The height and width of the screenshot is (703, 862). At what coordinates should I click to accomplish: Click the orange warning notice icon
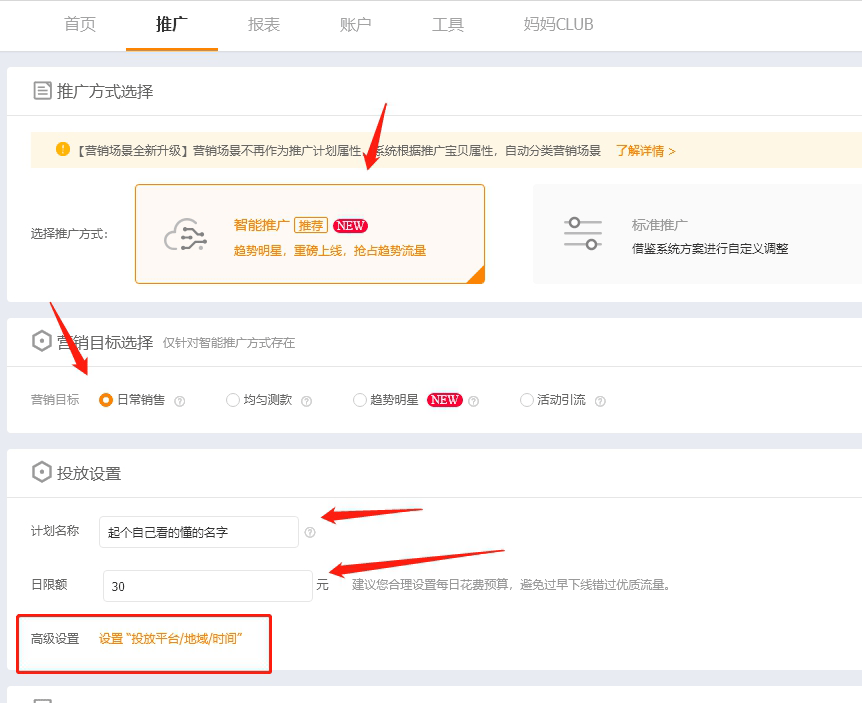[63, 150]
